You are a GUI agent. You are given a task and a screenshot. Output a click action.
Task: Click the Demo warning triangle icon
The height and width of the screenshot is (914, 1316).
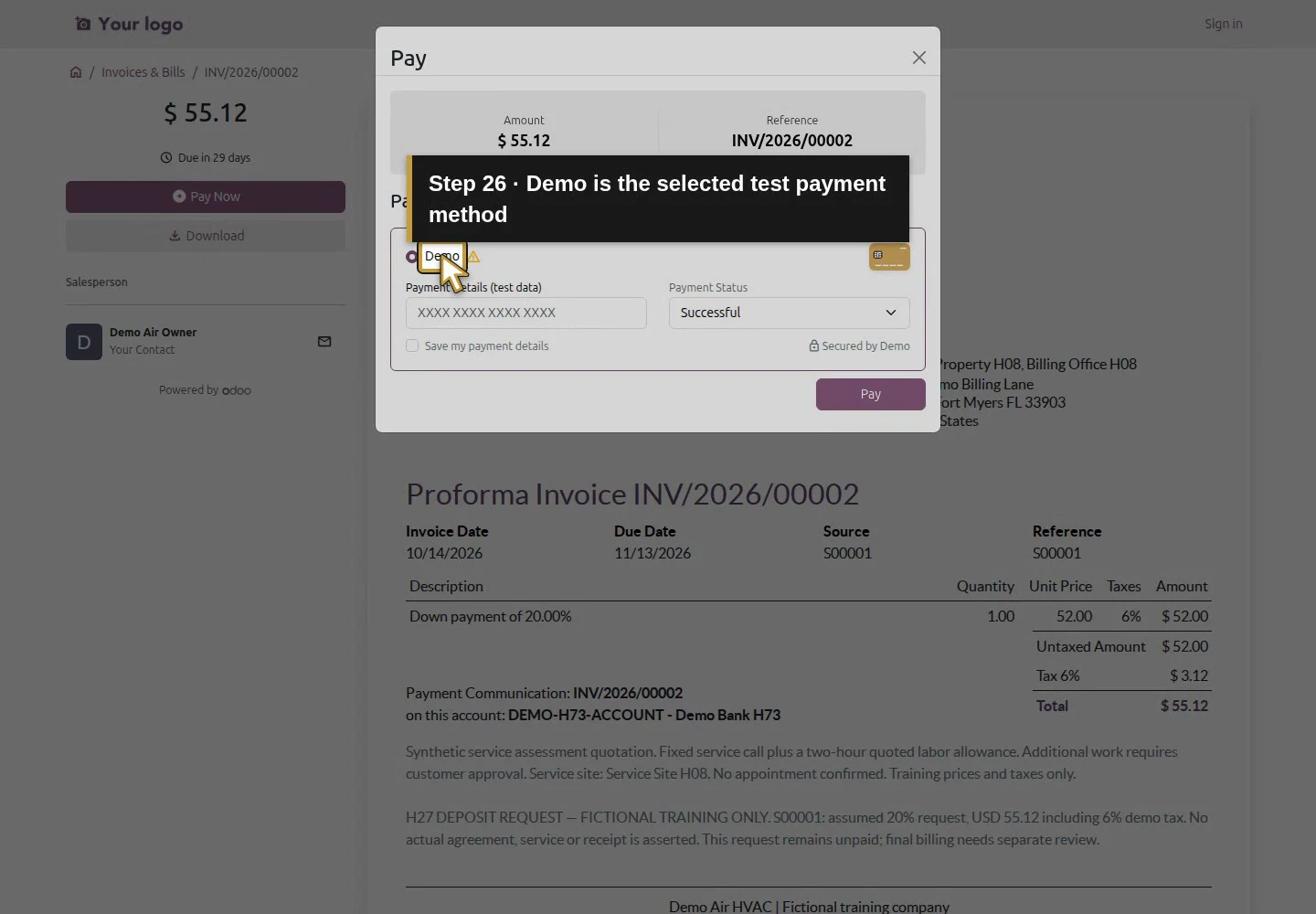pyautogui.click(x=473, y=257)
